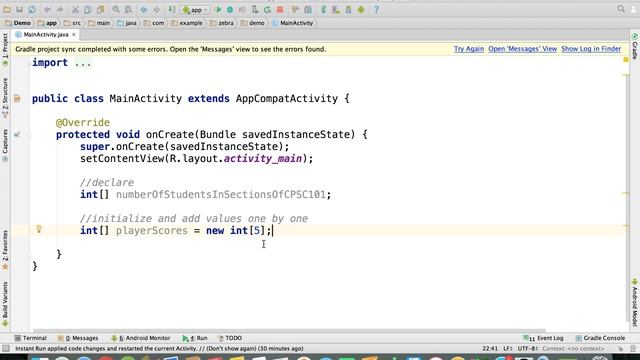The image size is (640, 360).
Task: Open the Event Log
Action: pos(543,338)
